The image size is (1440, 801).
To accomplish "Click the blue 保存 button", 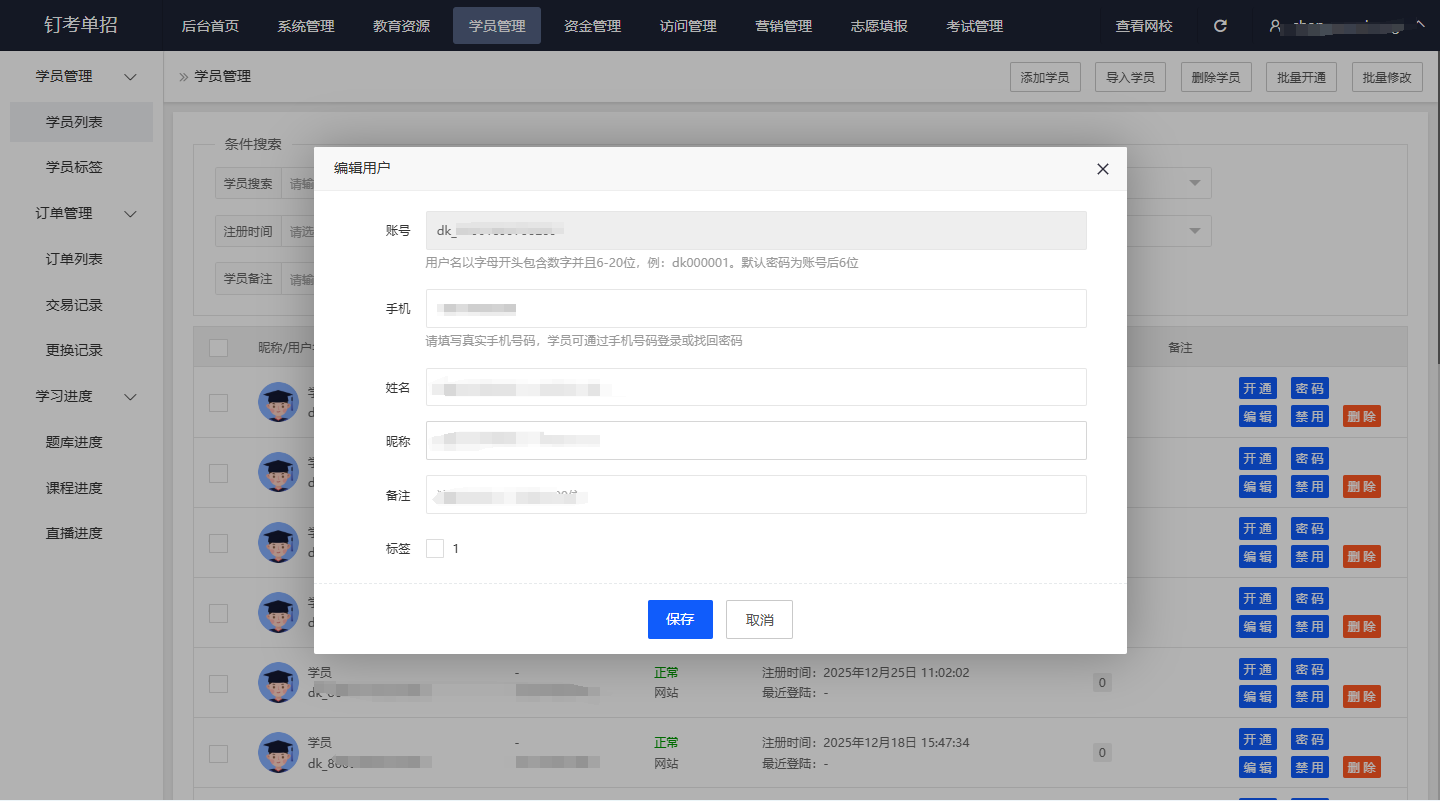I will tap(680, 619).
